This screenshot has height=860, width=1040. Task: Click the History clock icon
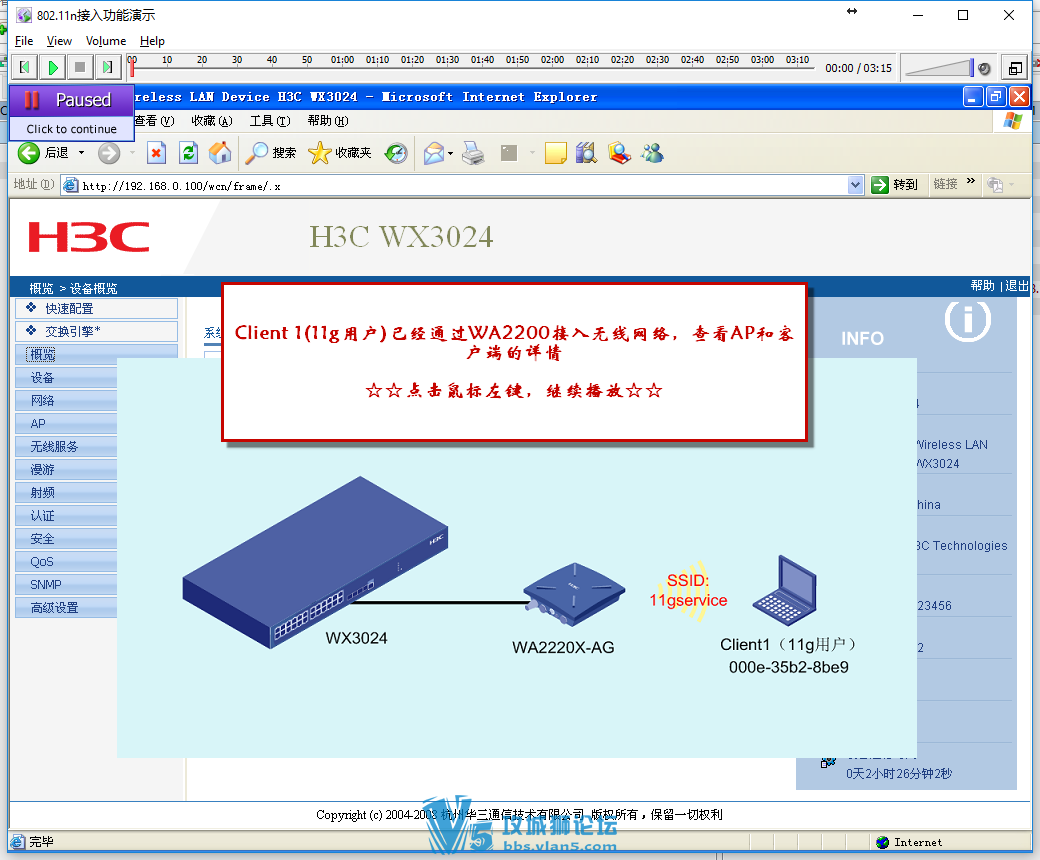click(396, 153)
